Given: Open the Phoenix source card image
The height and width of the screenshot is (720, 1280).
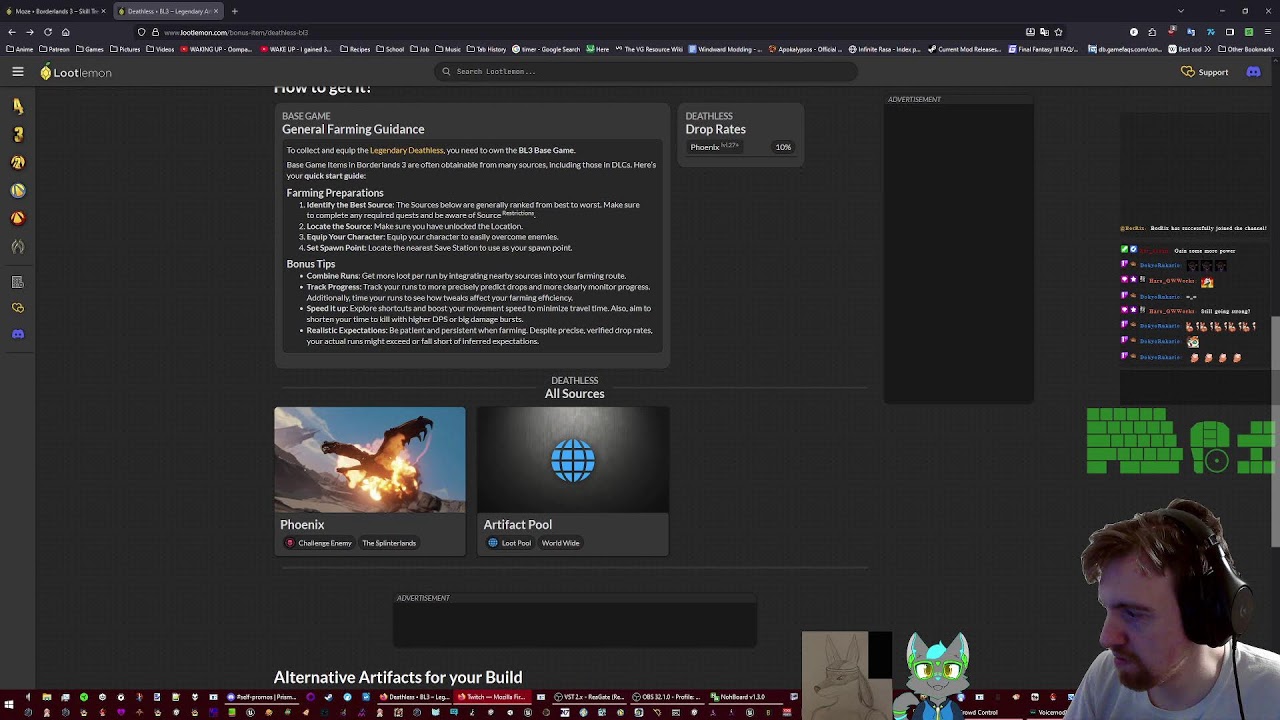Looking at the screenshot, I should point(370,459).
